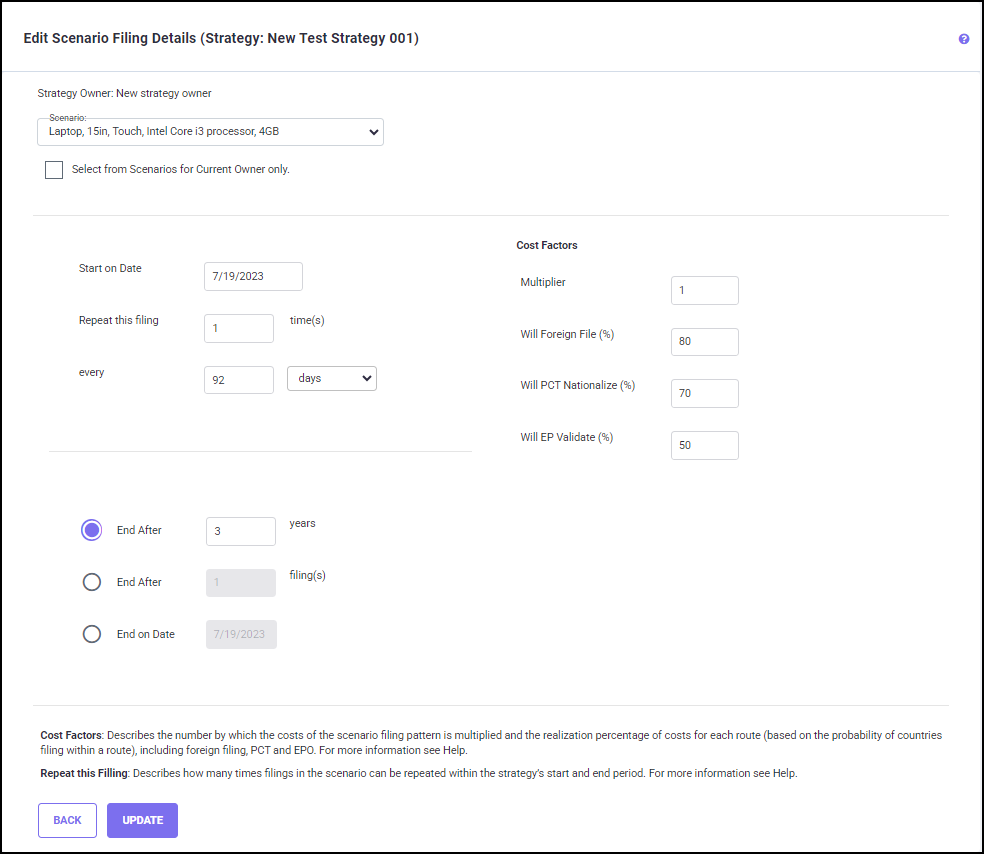Click the Will EP Validate percentage field
This screenshot has height=854, width=984.
coord(705,445)
